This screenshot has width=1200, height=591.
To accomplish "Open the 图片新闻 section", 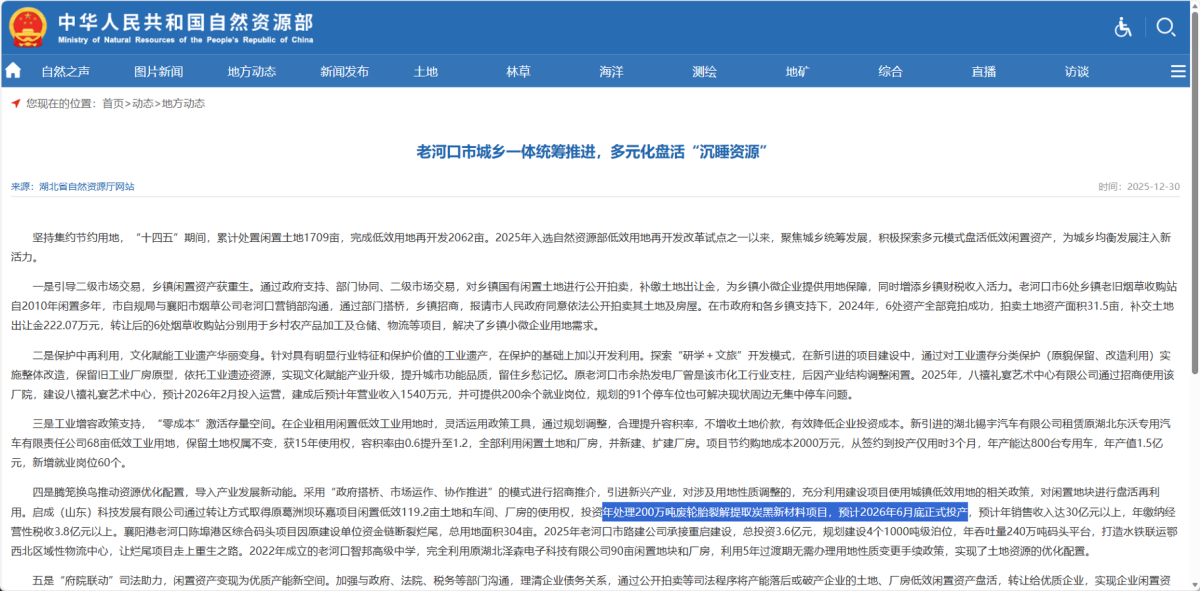I will 159,71.
